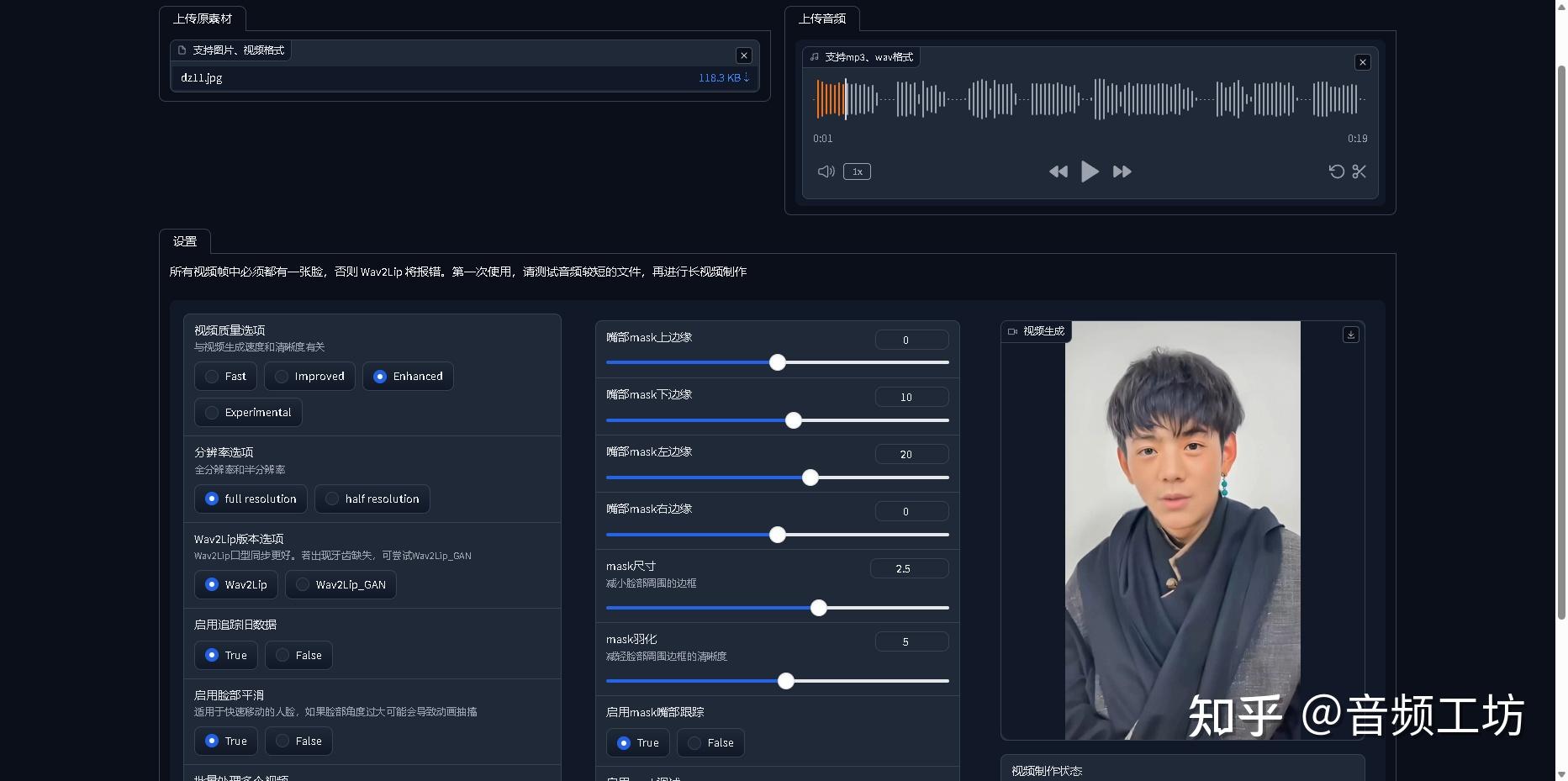Edit the mask羽化 value input field

click(x=909, y=641)
